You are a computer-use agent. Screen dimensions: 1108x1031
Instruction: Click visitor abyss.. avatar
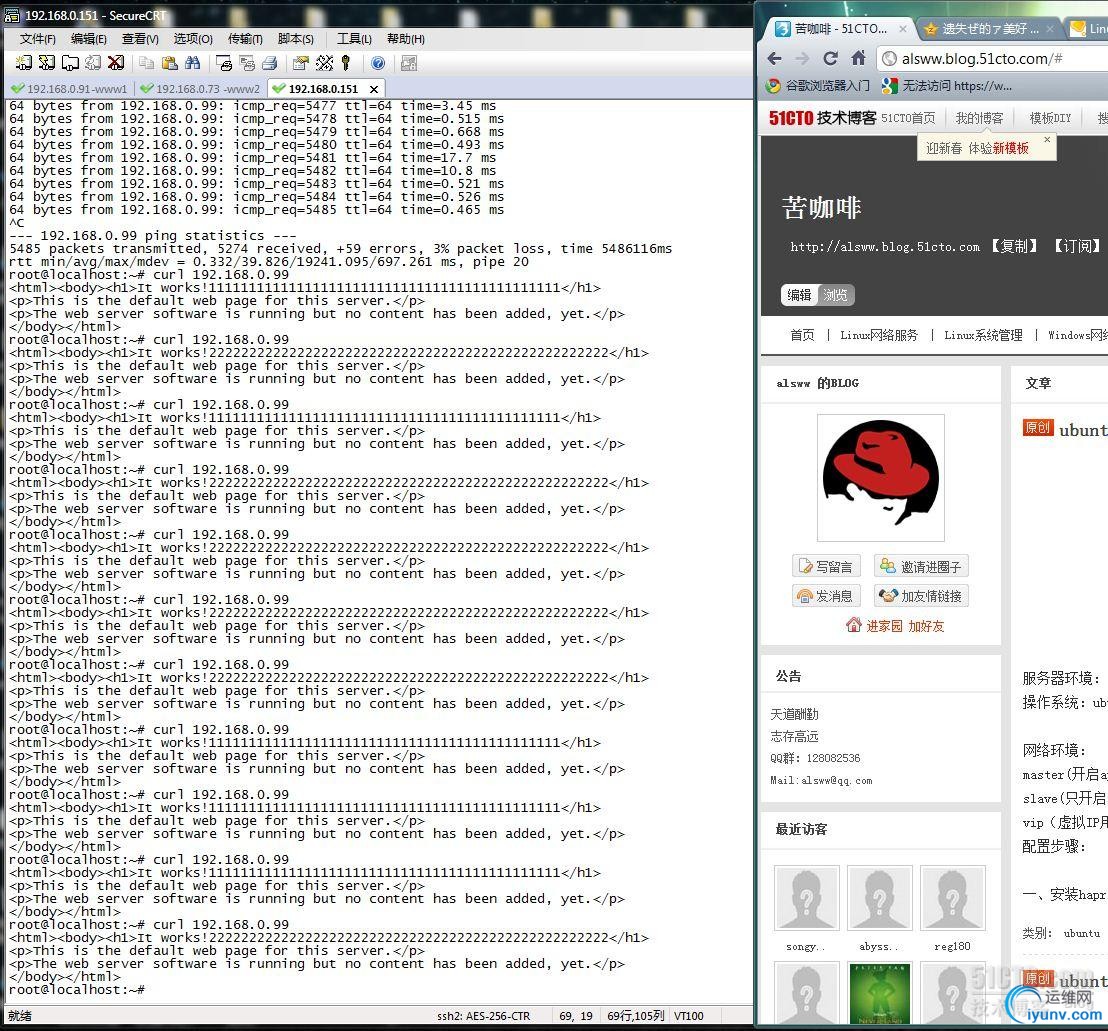pos(879,897)
